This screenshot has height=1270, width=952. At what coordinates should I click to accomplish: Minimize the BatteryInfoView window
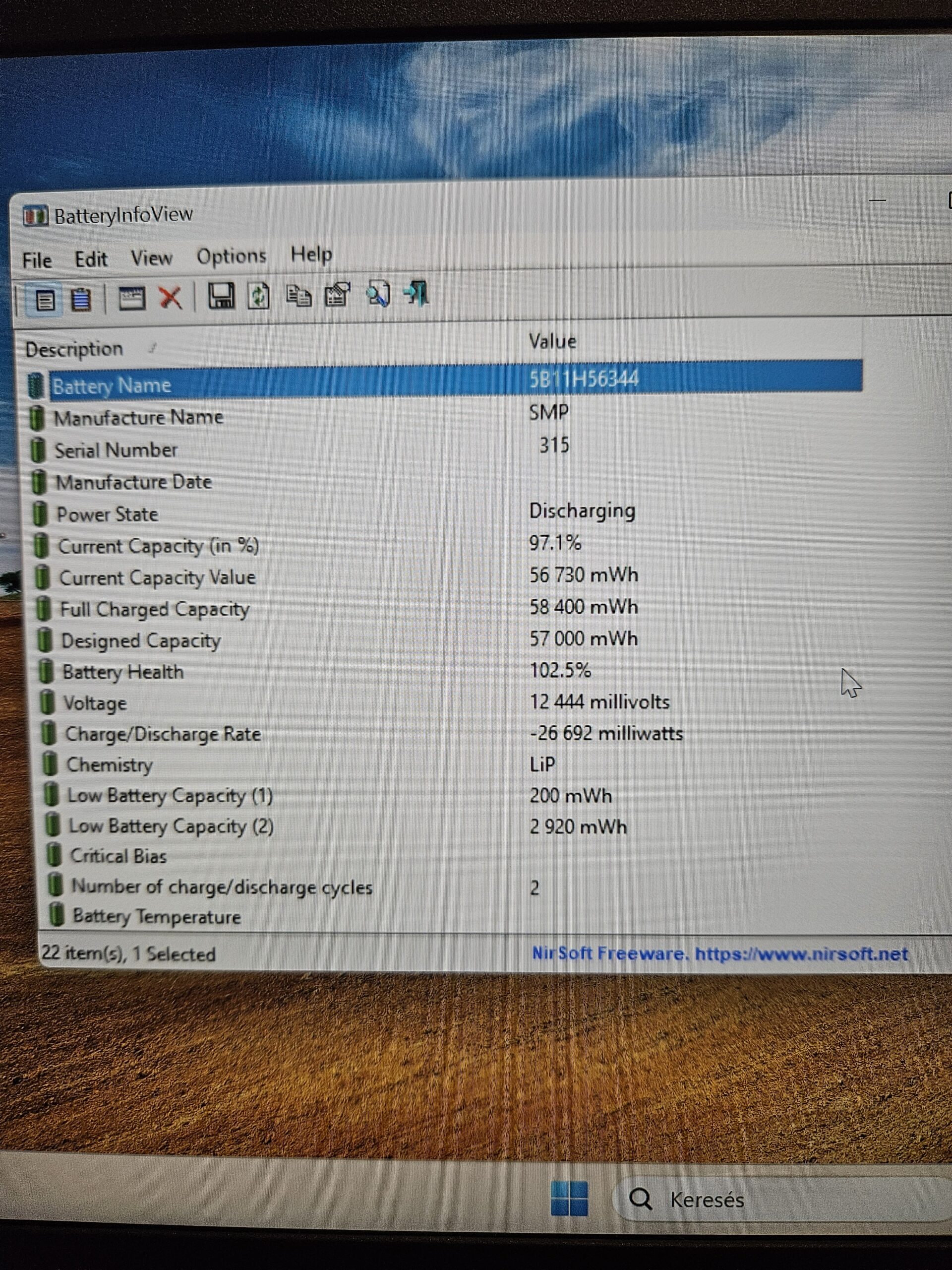point(878,200)
